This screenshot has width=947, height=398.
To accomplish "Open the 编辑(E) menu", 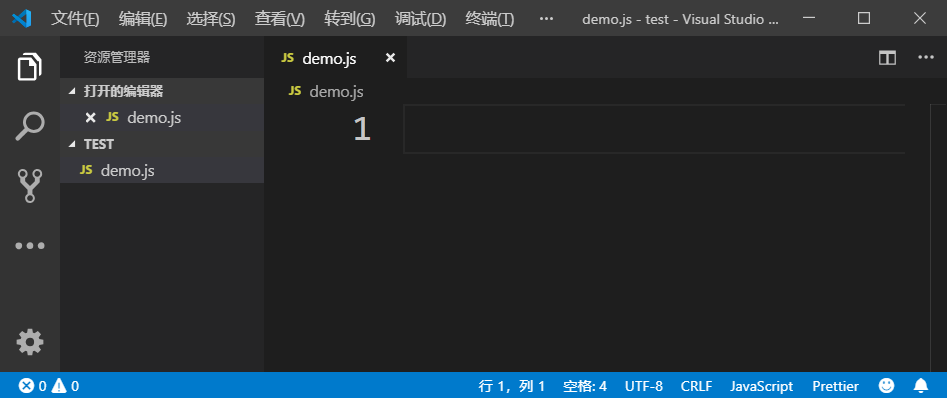I will click(x=143, y=19).
